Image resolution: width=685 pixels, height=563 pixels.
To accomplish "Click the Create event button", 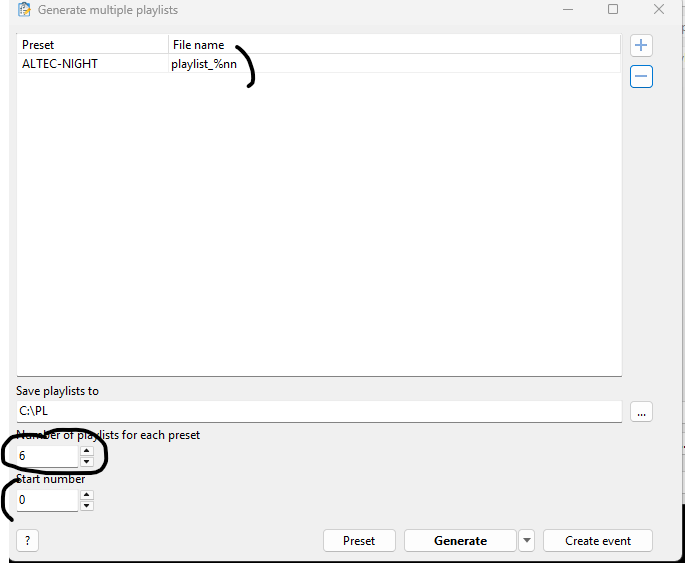I will tap(597, 540).
